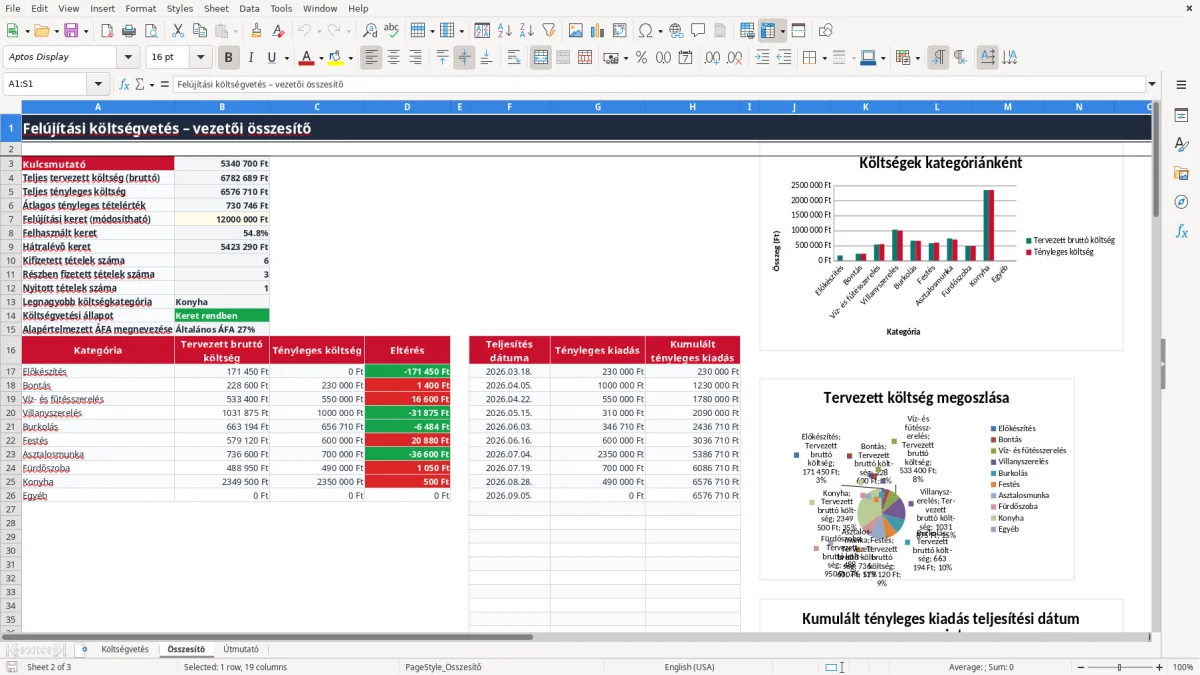
Task: Open the File menu
Action: [x=13, y=8]
